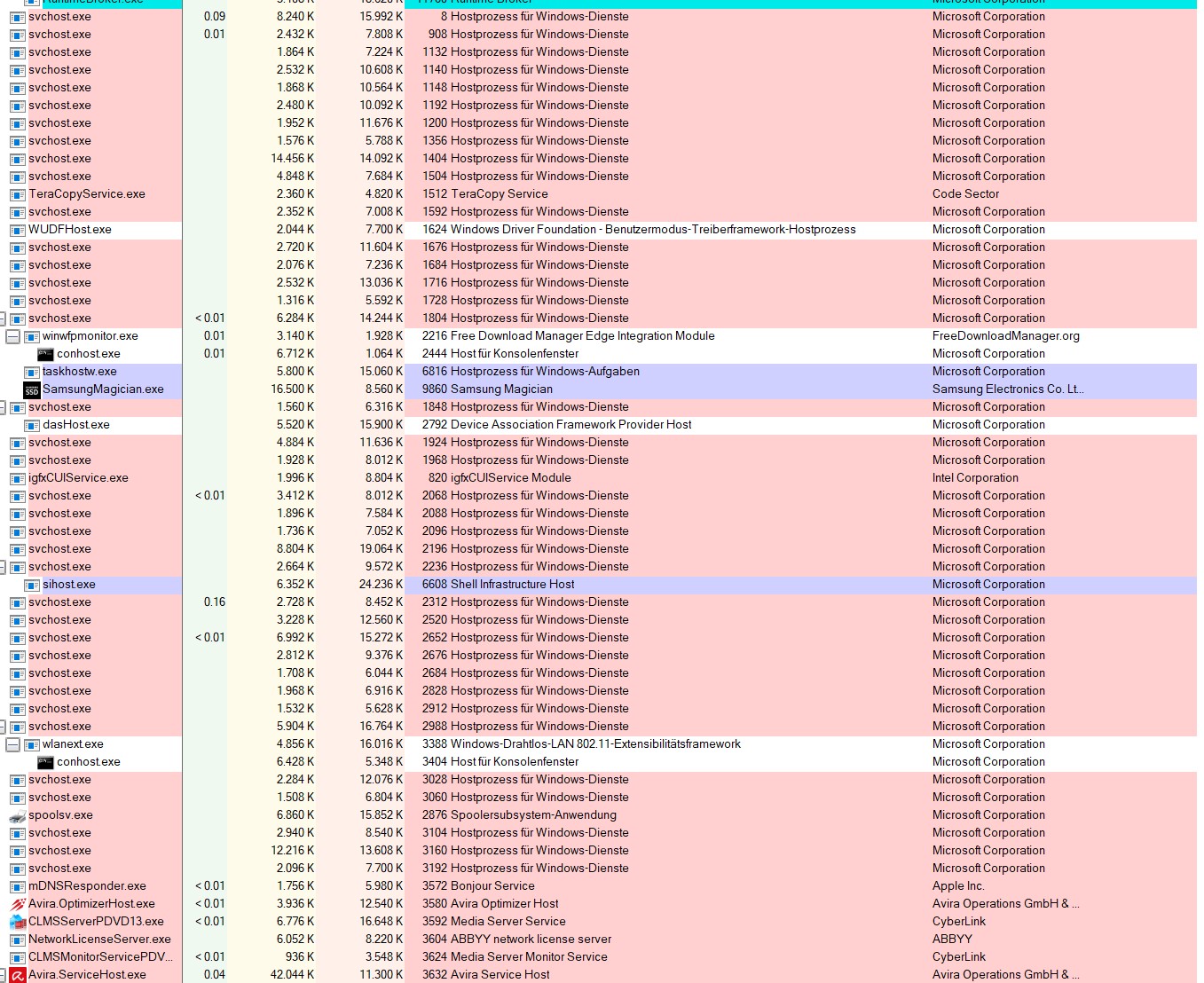
Task: Select the NetworkLicenseServer.exe process name
Action: point(99,940)
